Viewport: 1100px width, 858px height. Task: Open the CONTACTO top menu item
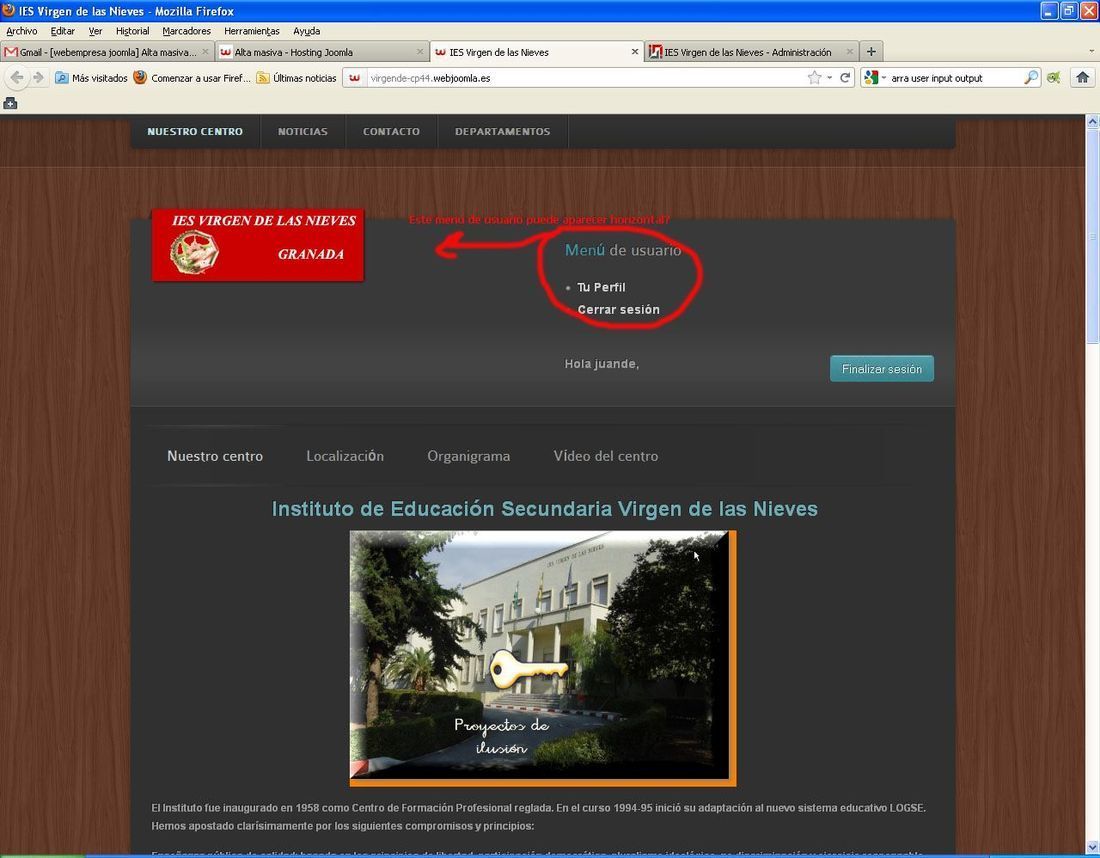(391, 131)
